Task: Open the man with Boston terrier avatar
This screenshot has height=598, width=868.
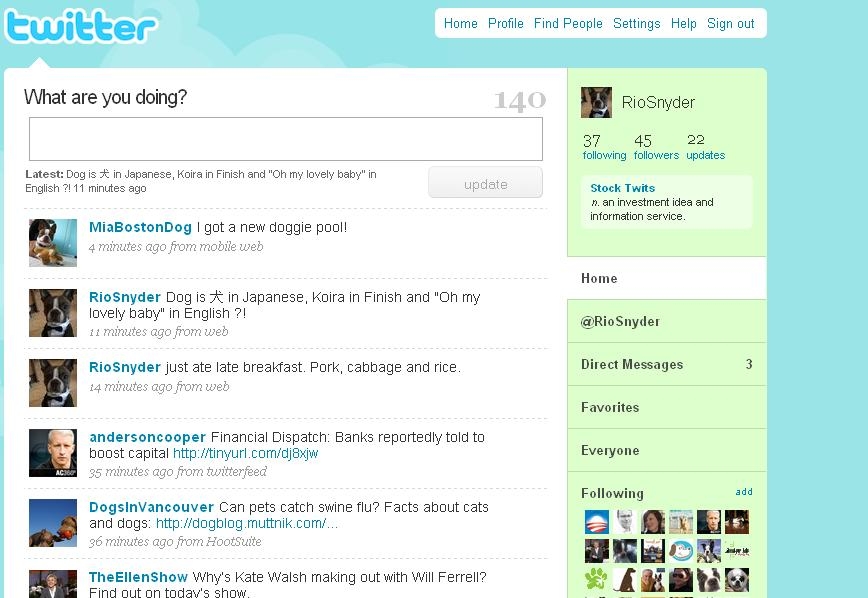Action: (x=653, y=580)
